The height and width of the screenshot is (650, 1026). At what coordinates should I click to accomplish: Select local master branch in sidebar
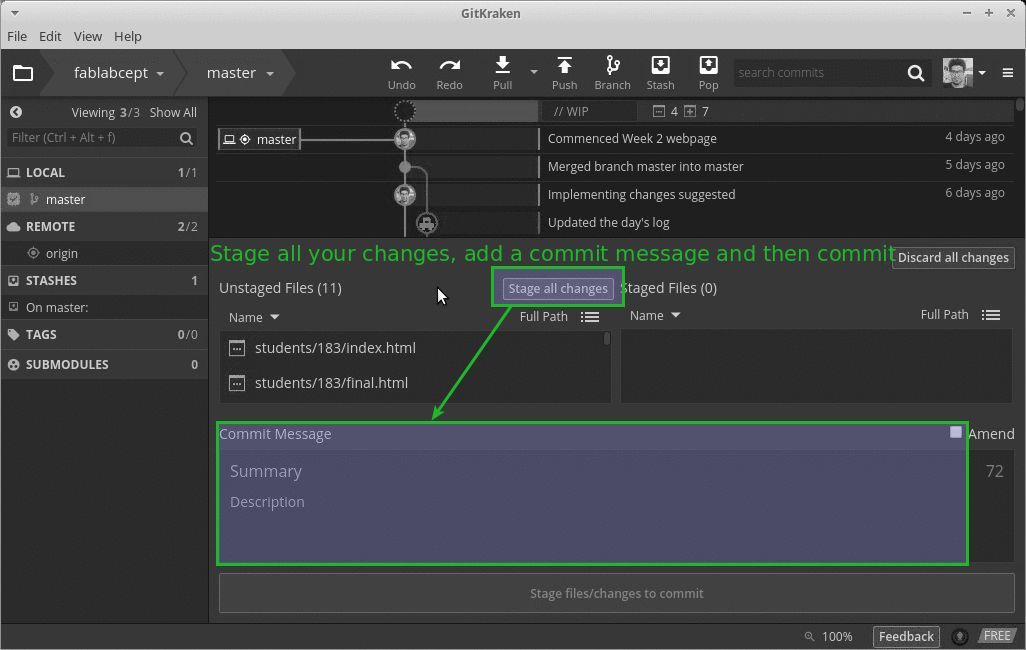[x=104, y=199]
